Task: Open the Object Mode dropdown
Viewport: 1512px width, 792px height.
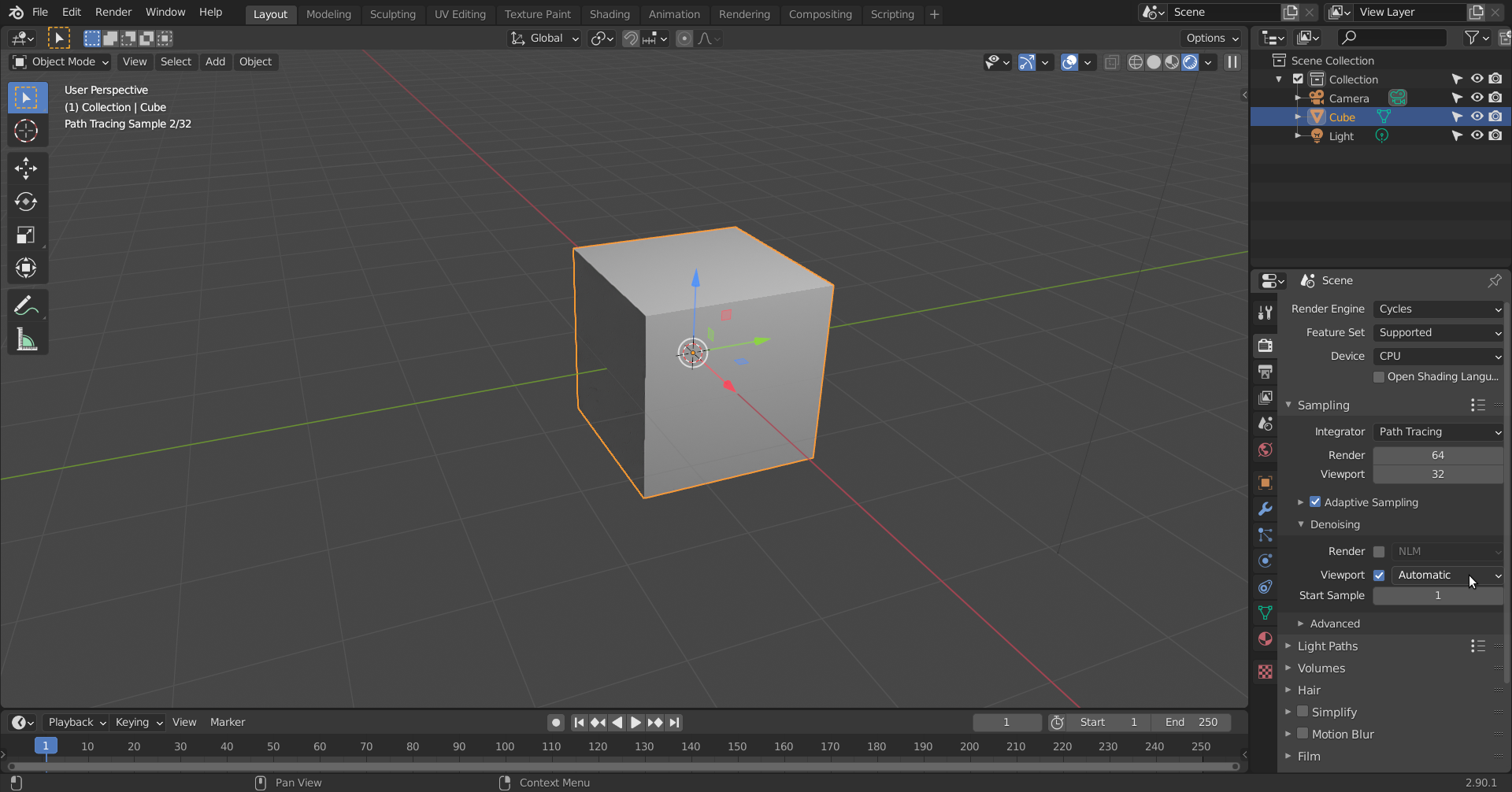Action: (61, 62)
